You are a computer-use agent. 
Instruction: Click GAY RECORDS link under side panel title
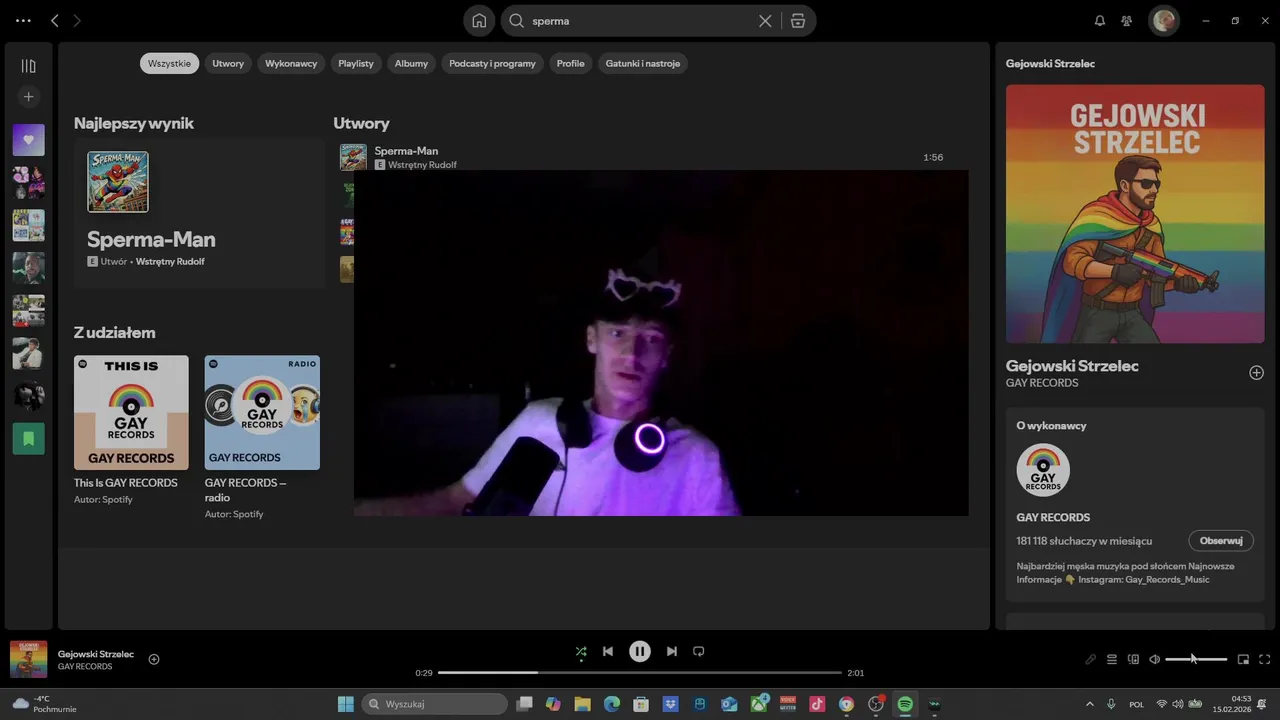click(x=1042, y=383)
